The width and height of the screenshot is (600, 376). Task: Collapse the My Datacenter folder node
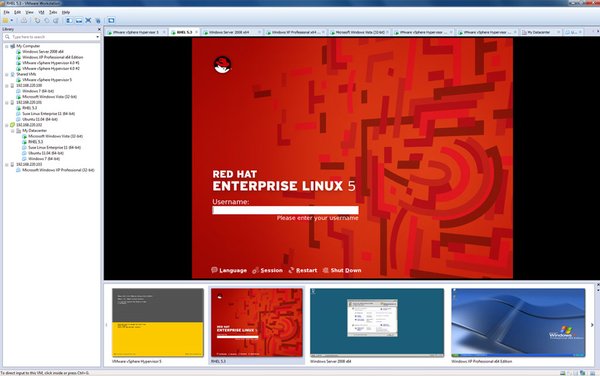pos(13,130)
